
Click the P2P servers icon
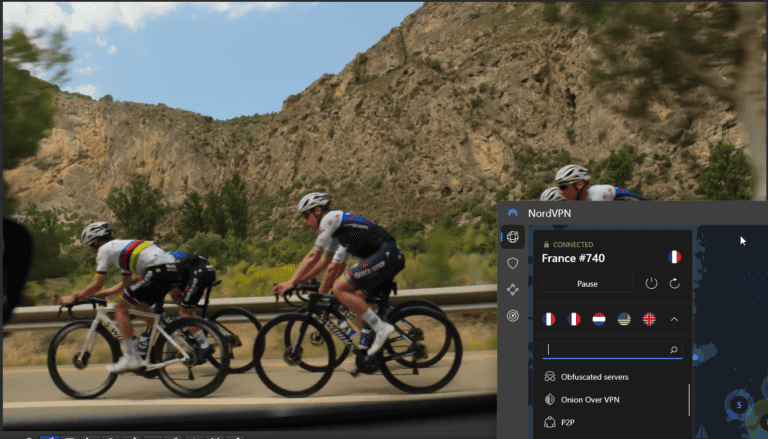[550, 422]
